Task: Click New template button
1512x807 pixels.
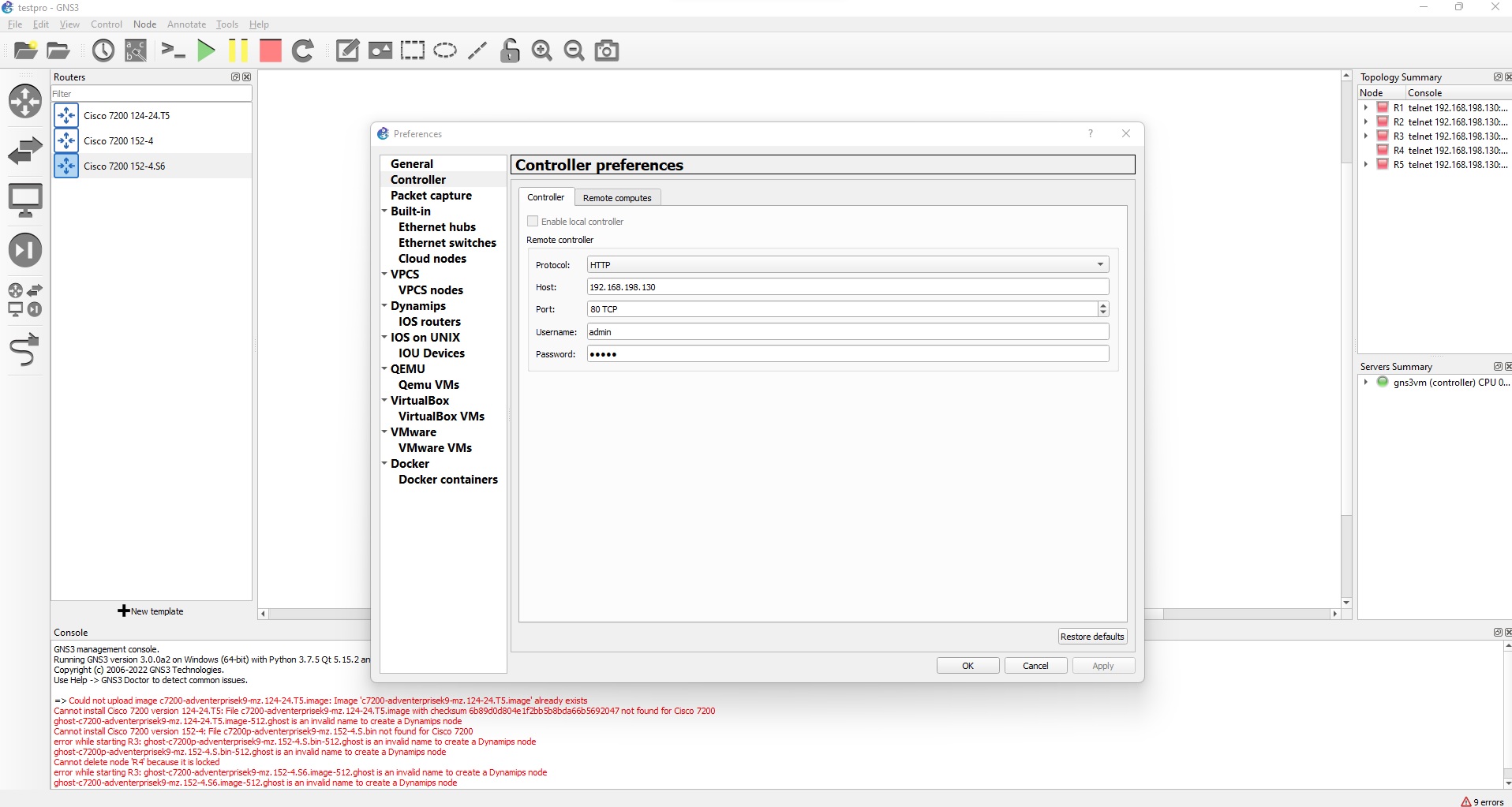Action: point(151,611)
